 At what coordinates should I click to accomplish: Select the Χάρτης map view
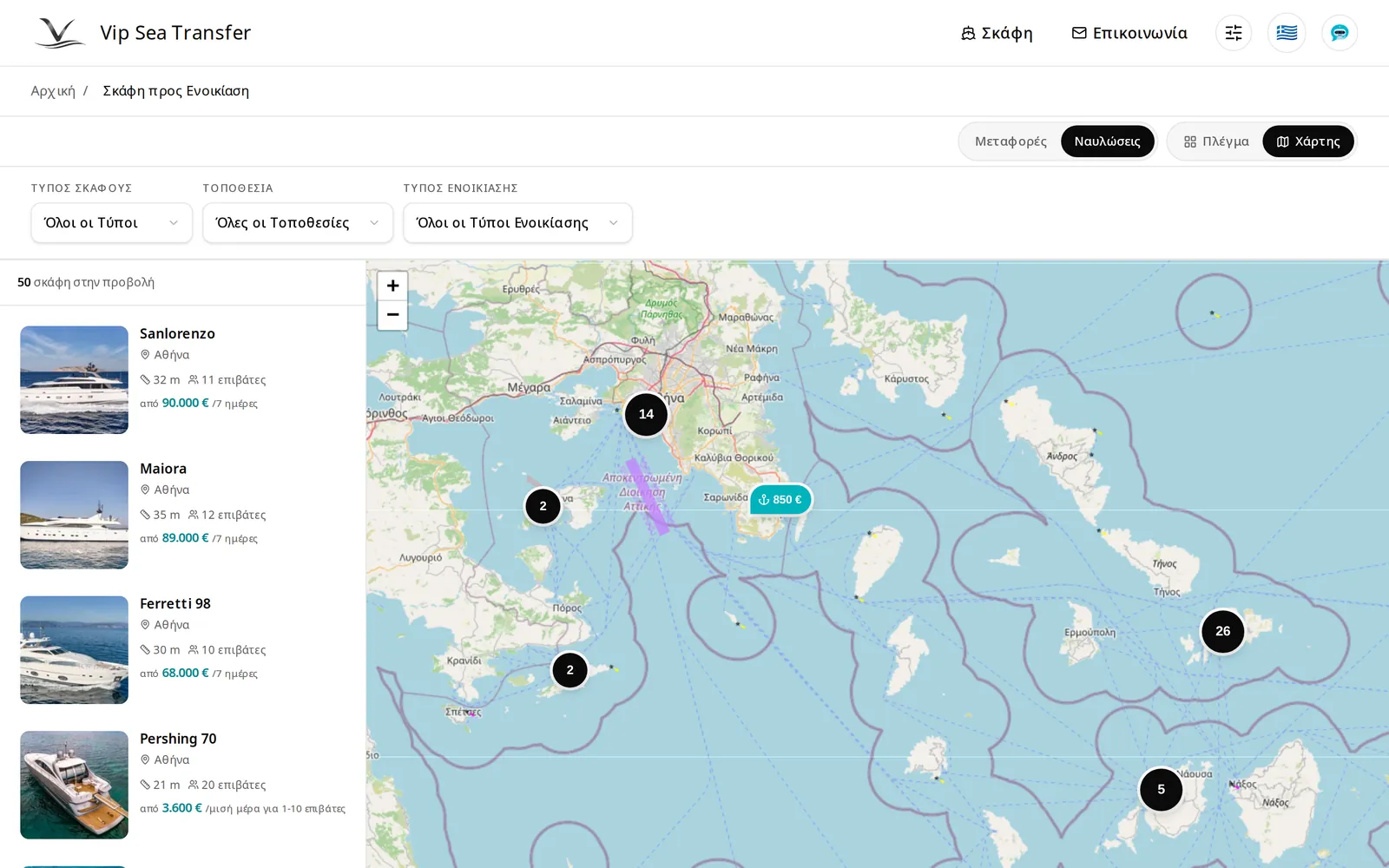tap(1308, 141)
